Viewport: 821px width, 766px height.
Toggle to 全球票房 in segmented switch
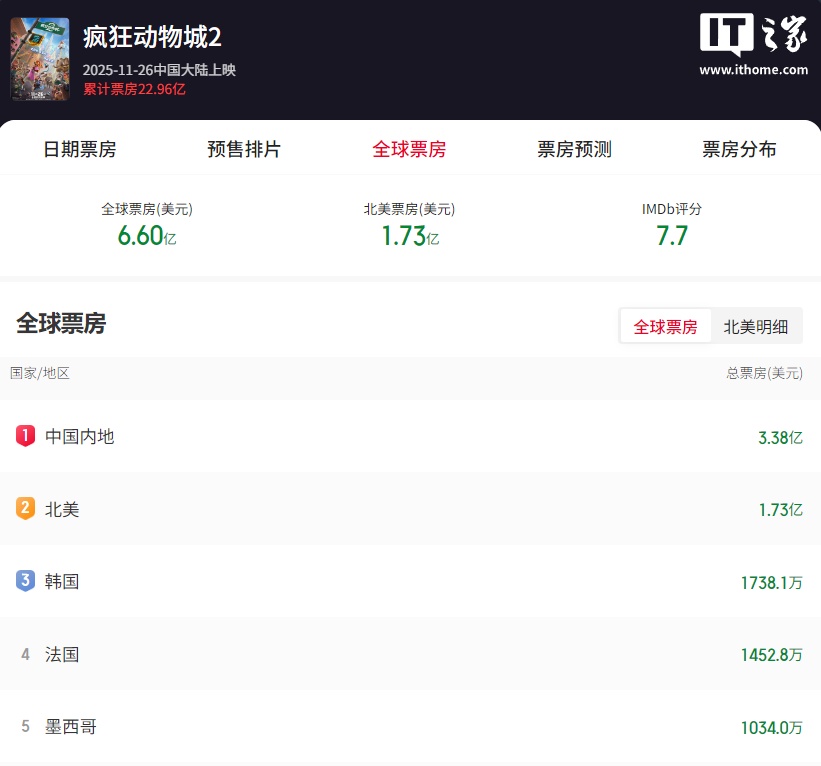pos(666,327)
